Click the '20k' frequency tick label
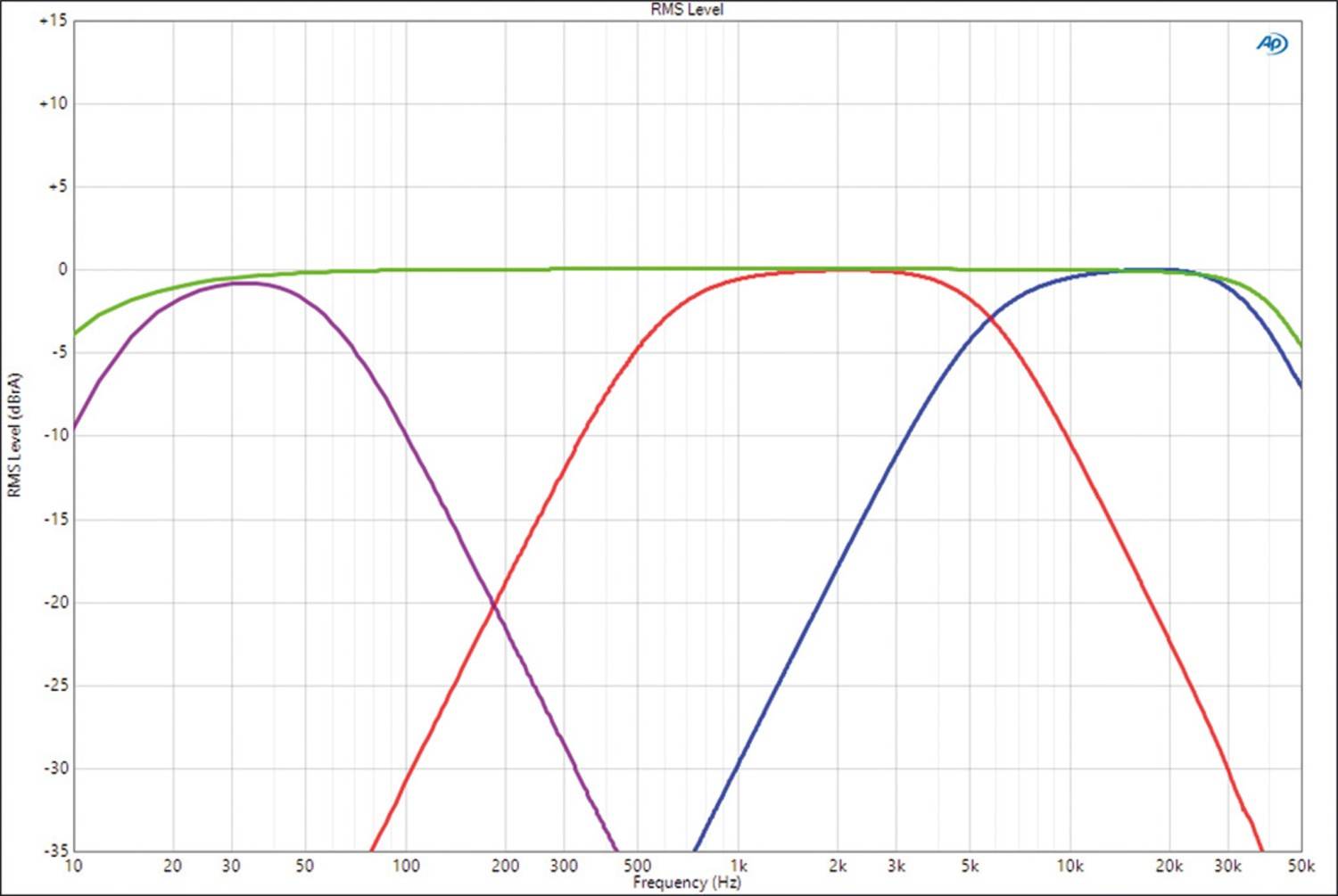Viewport: 1338px width, 896px height. 1169,866
